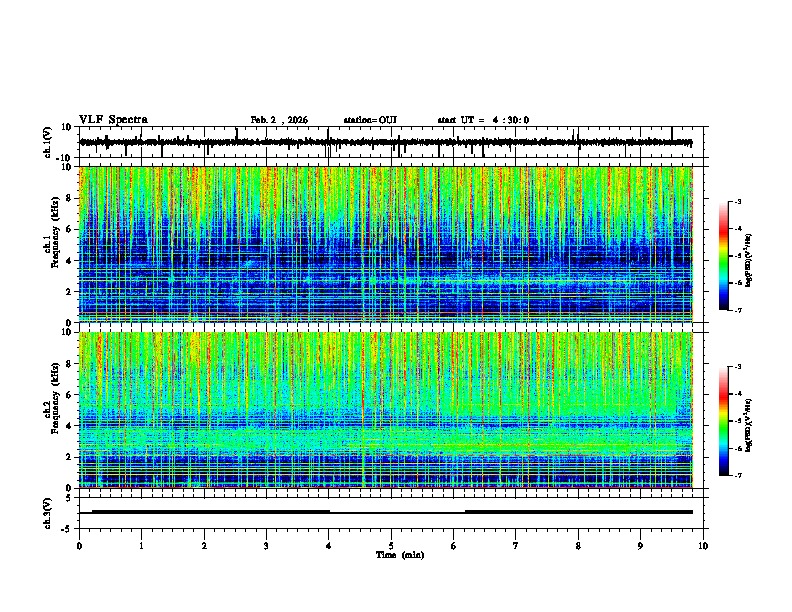Click the "station=OUI" header text
792x612 pixels.
pyautogui.click(x=370, y=120)
